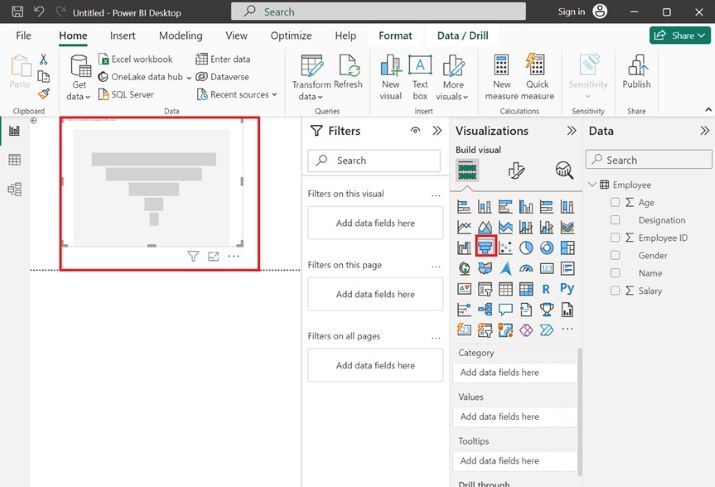The height and width of the screenshot is (487, 715).
Task: Collapse the Visualizations pane
Action: coord(571,131)
